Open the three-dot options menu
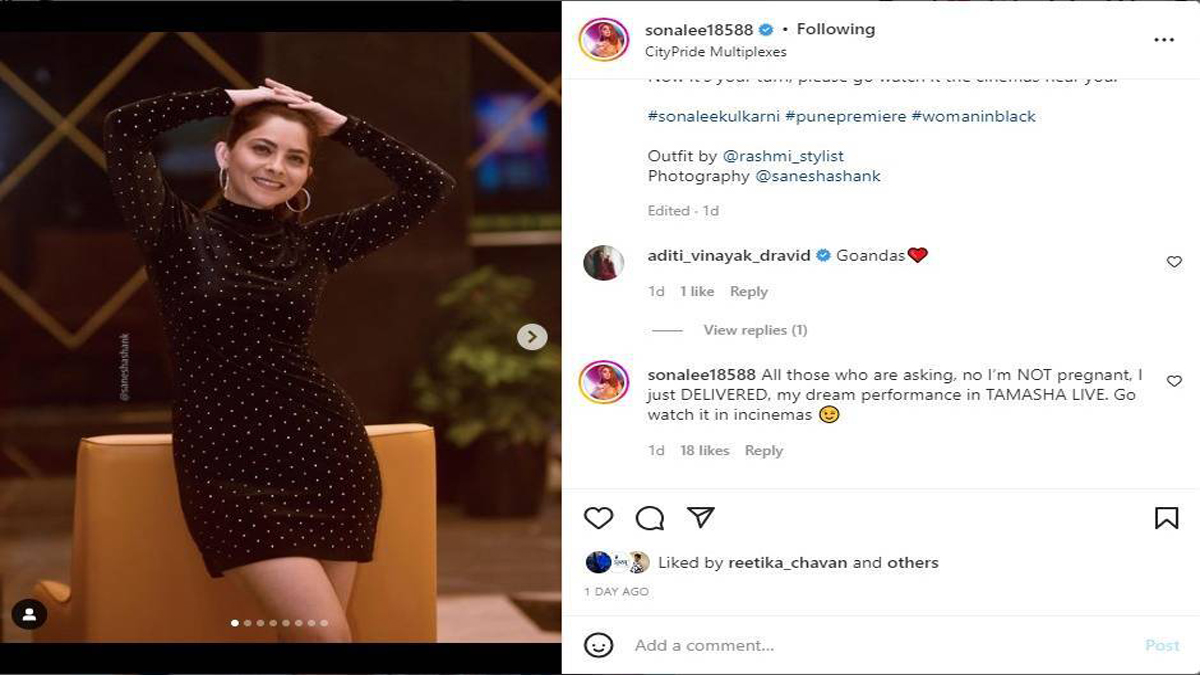Screen dimensions: 1200x675 1163,38
